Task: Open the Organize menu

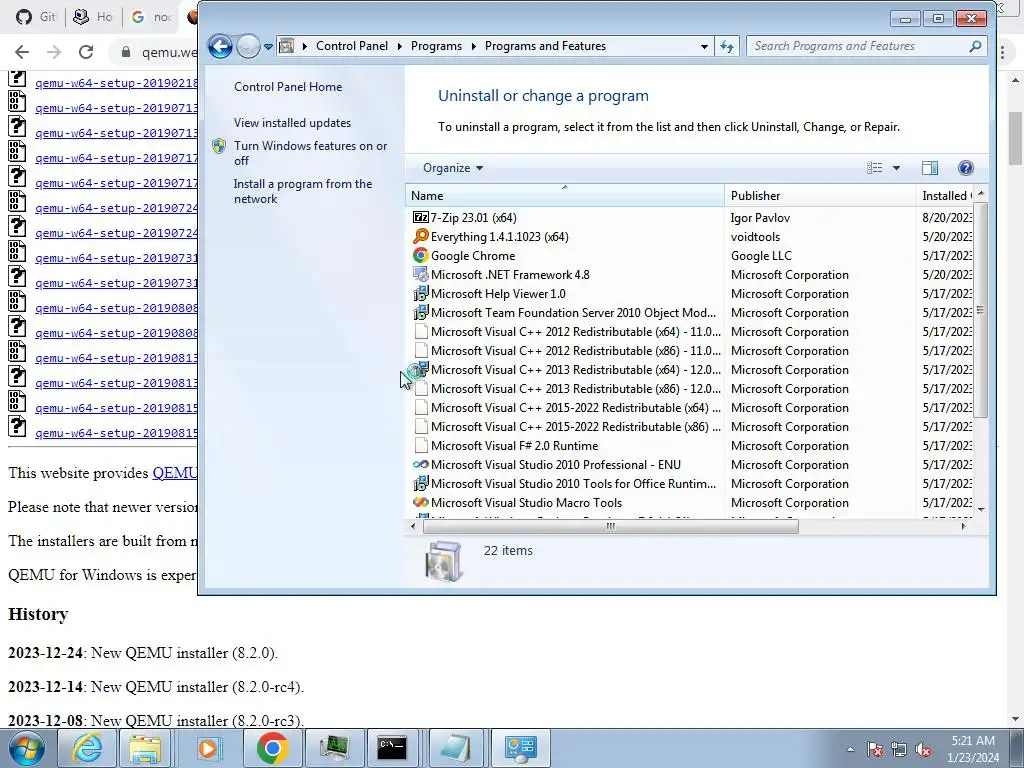Action: click(453, 168)
